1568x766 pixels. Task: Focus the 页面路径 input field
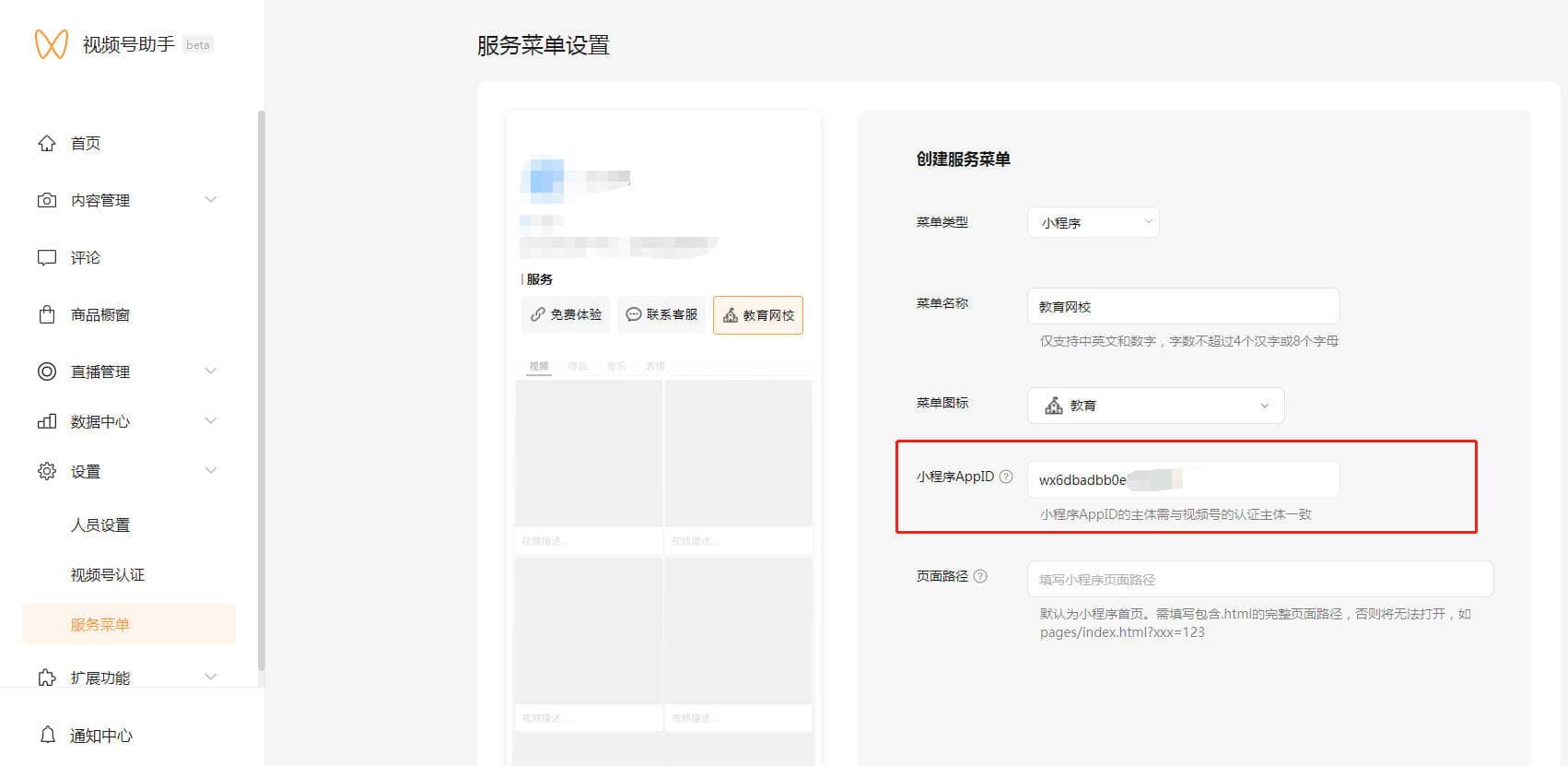tap(1259, 579)
